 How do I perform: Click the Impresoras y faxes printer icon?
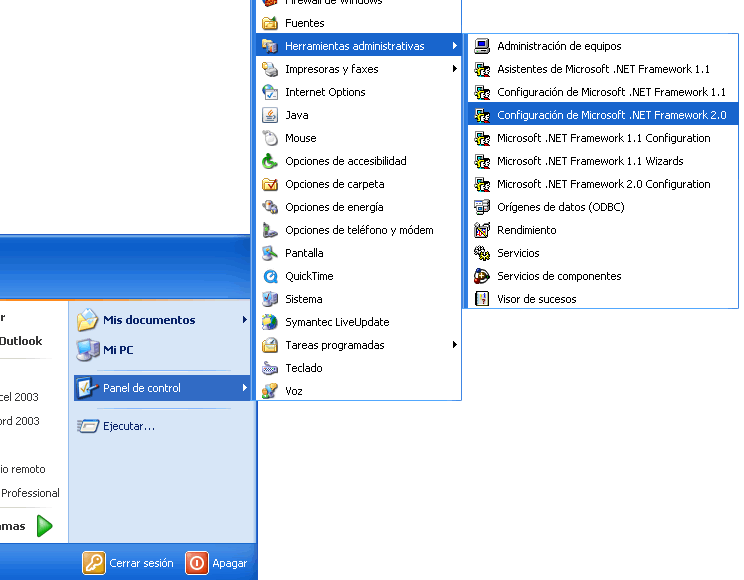270,69
